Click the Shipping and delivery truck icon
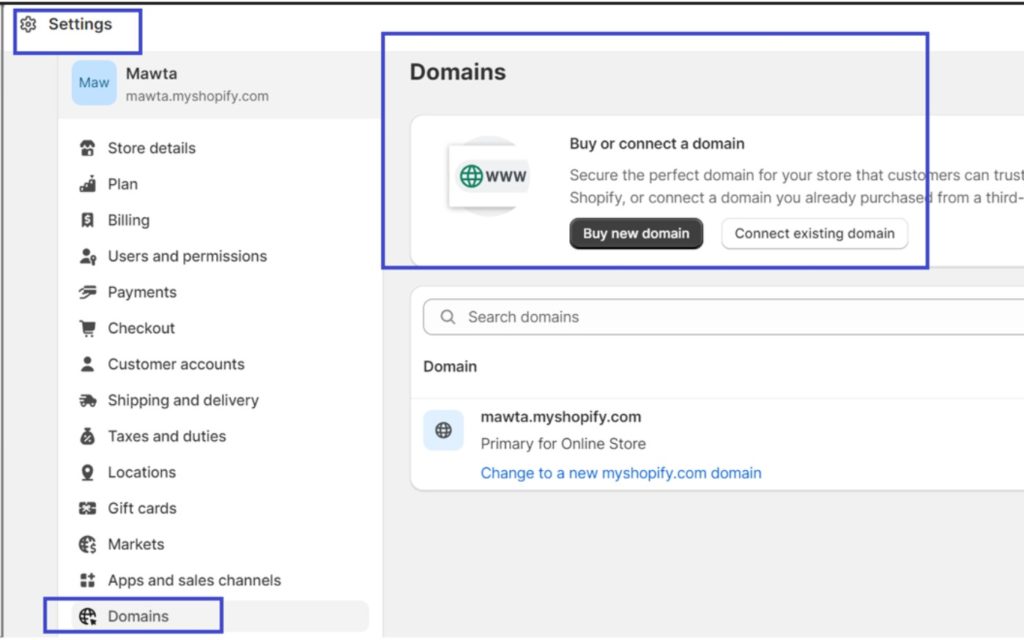Screen dimensions: 1024x640 tap(88, 400)
